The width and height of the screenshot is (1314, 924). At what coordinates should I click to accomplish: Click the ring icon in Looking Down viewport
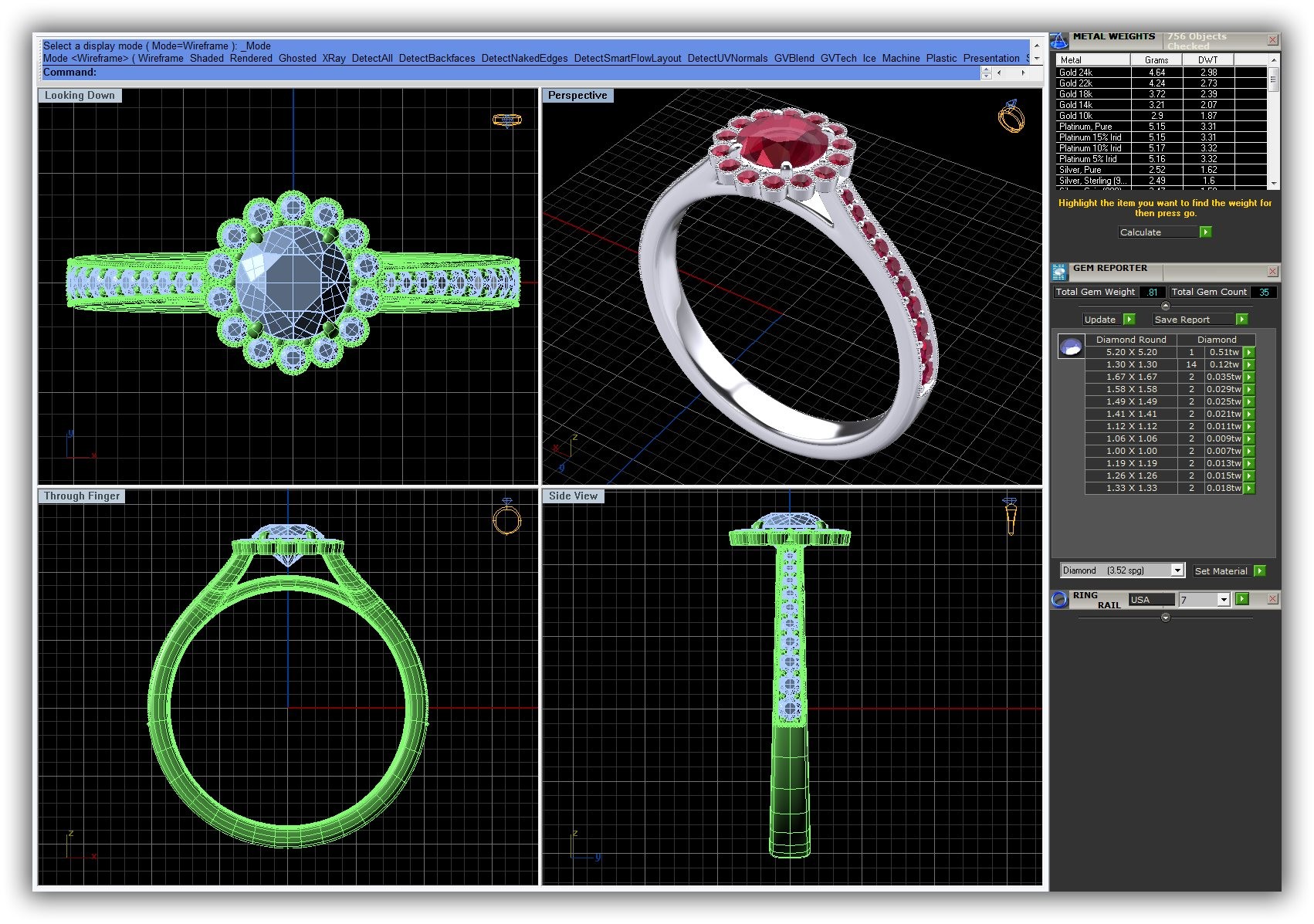click(x=506, y=120)
